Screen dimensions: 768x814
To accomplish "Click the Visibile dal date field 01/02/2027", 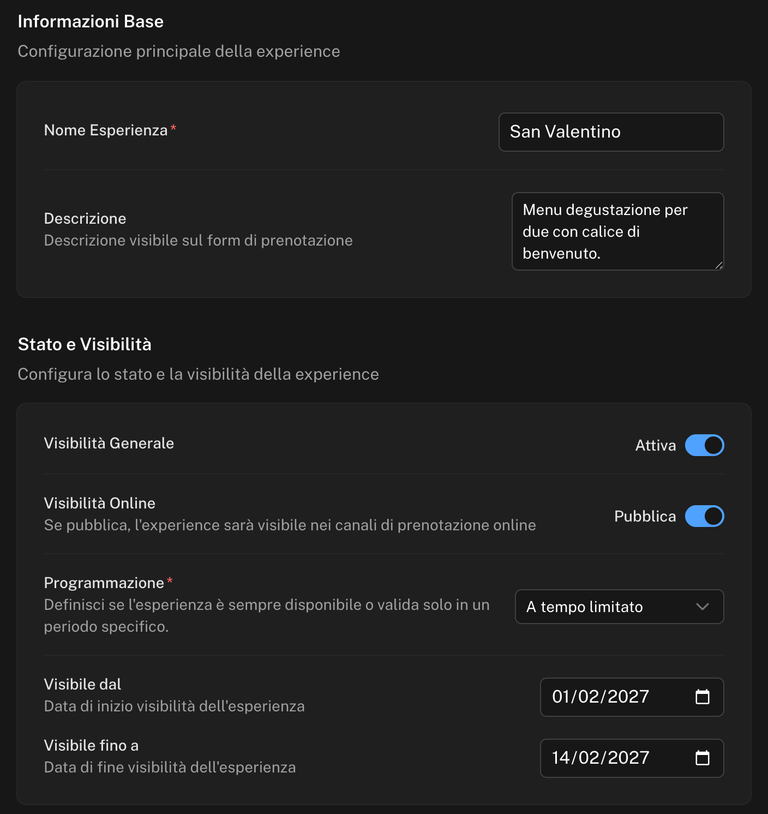I will pyautogui.click(x=632, y=697).
